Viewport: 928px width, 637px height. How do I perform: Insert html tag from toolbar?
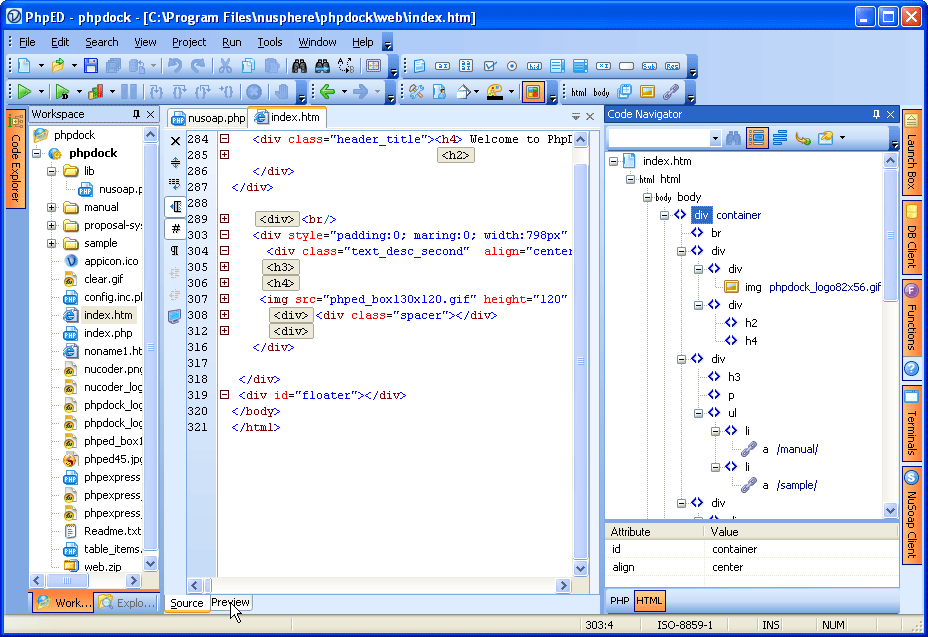pos(579,92)
